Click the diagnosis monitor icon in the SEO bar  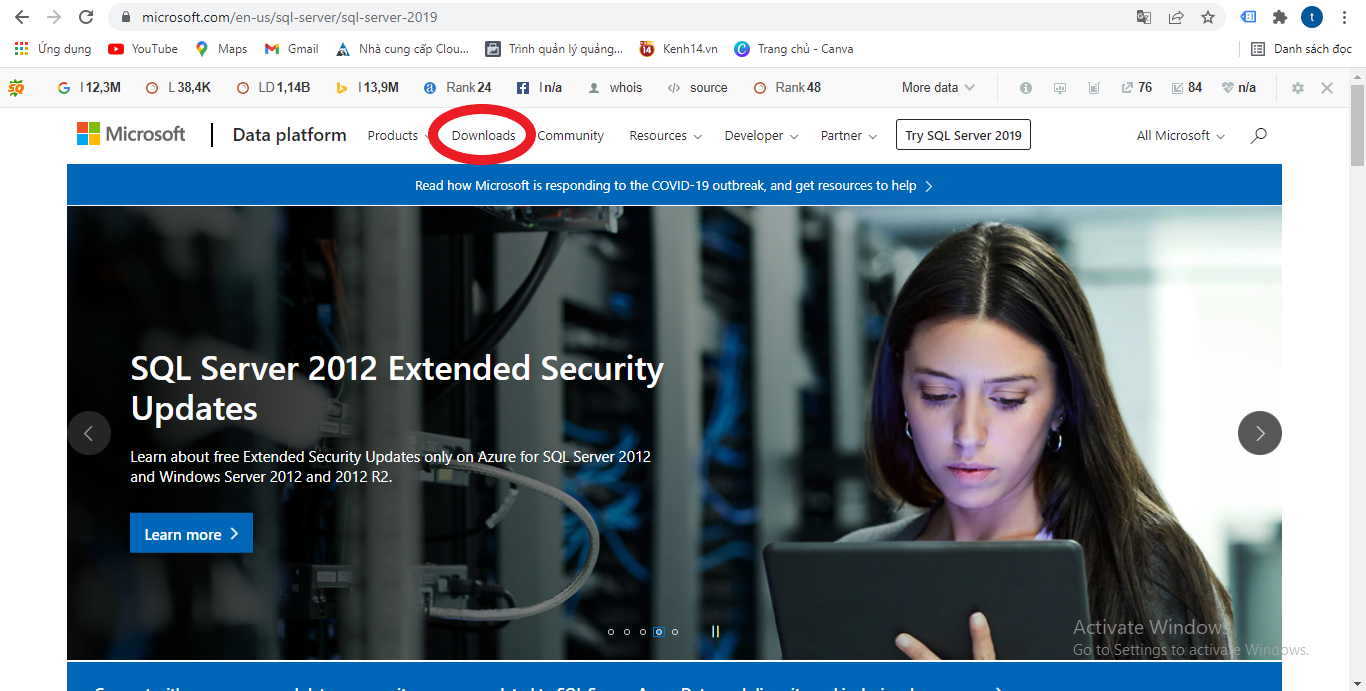[x=1060, y=88]
